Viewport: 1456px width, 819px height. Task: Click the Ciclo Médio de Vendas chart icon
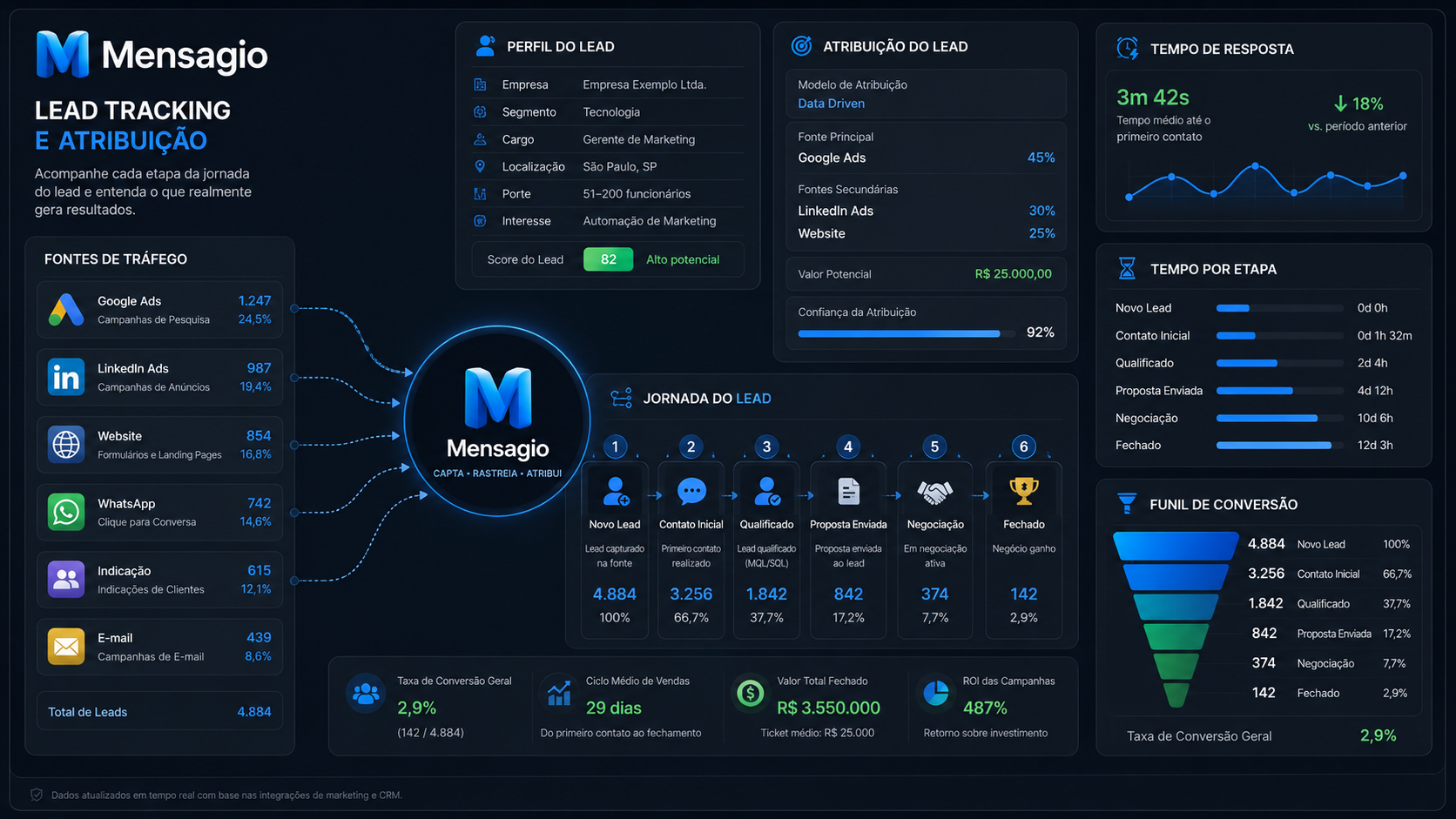(559, 693)
